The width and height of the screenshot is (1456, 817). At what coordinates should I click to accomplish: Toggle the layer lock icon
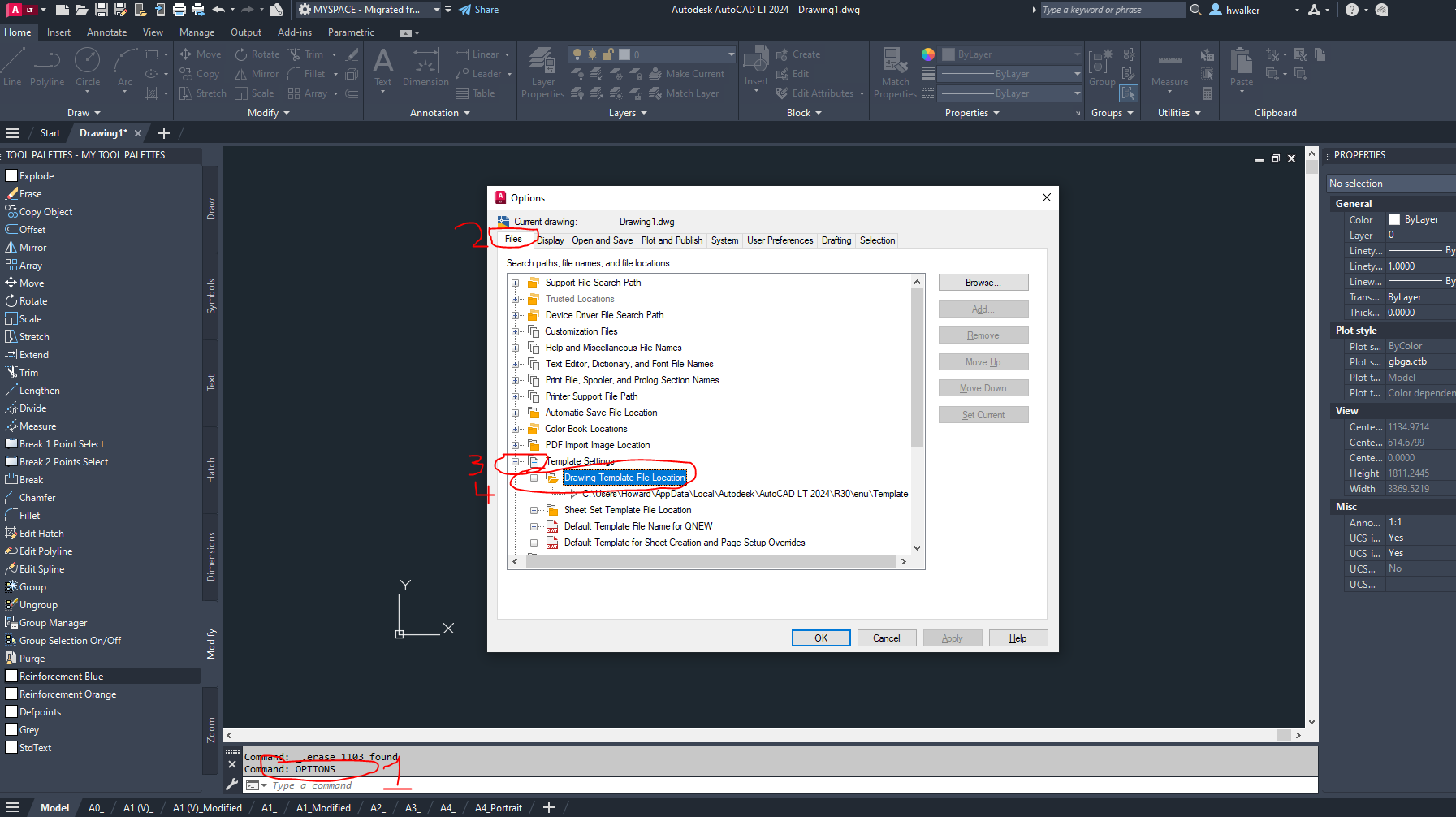(607, 54)
